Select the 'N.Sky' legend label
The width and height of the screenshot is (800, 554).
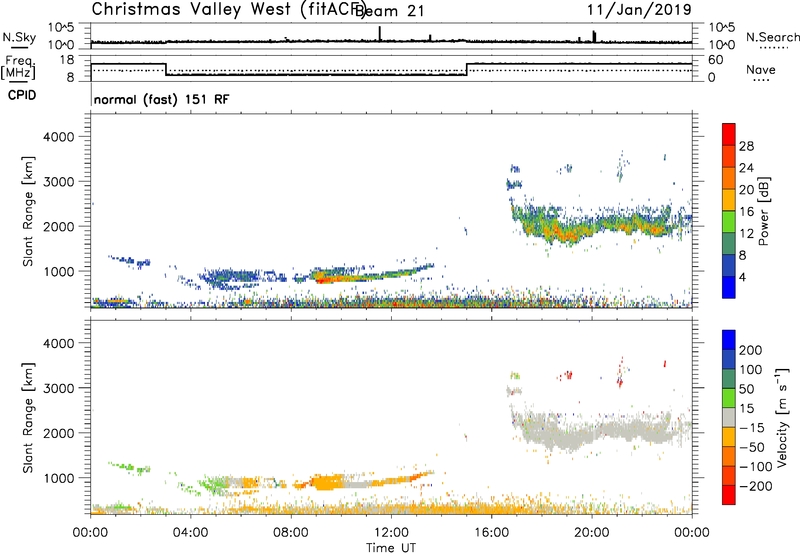[19, 37]
